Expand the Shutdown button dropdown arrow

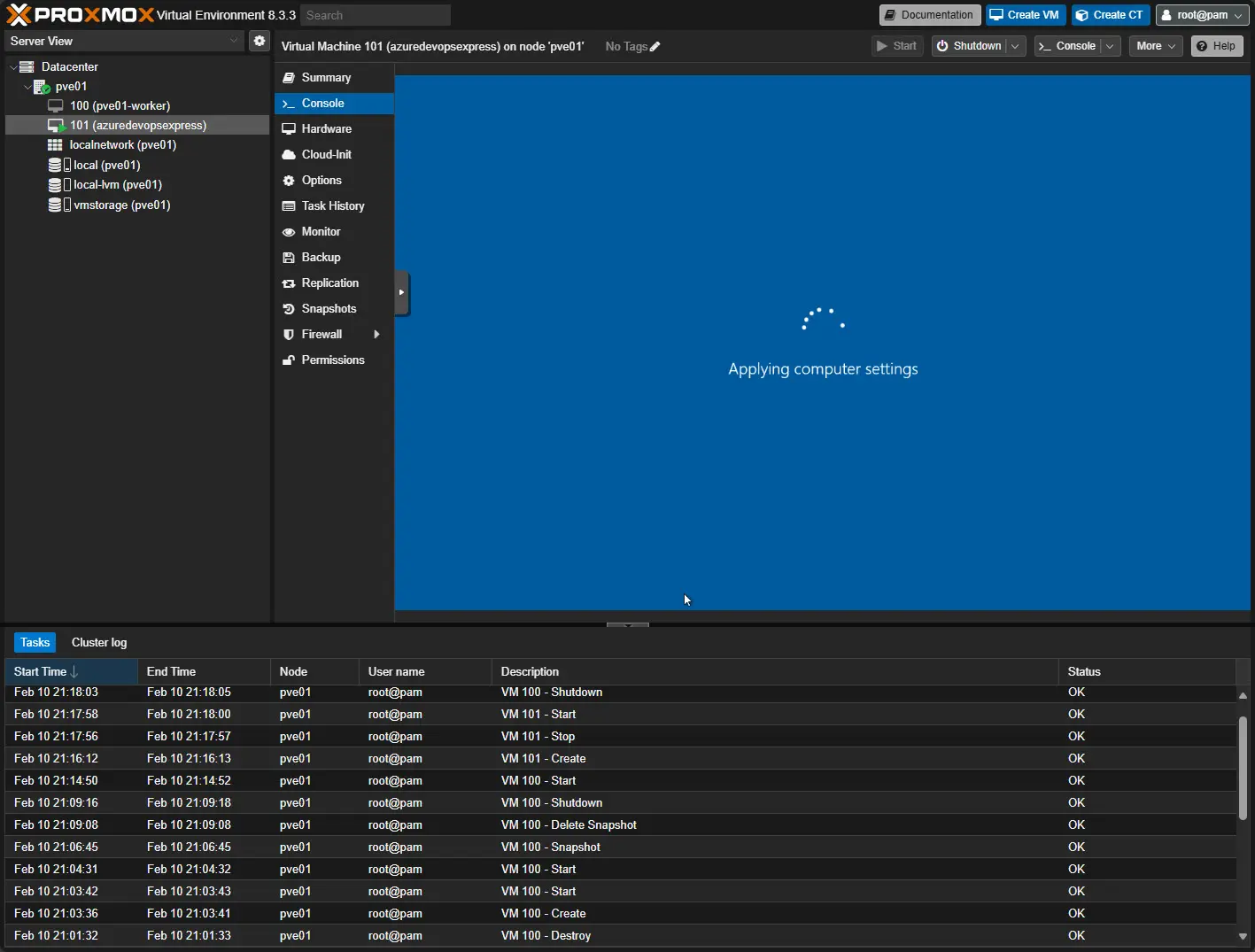1015,46
